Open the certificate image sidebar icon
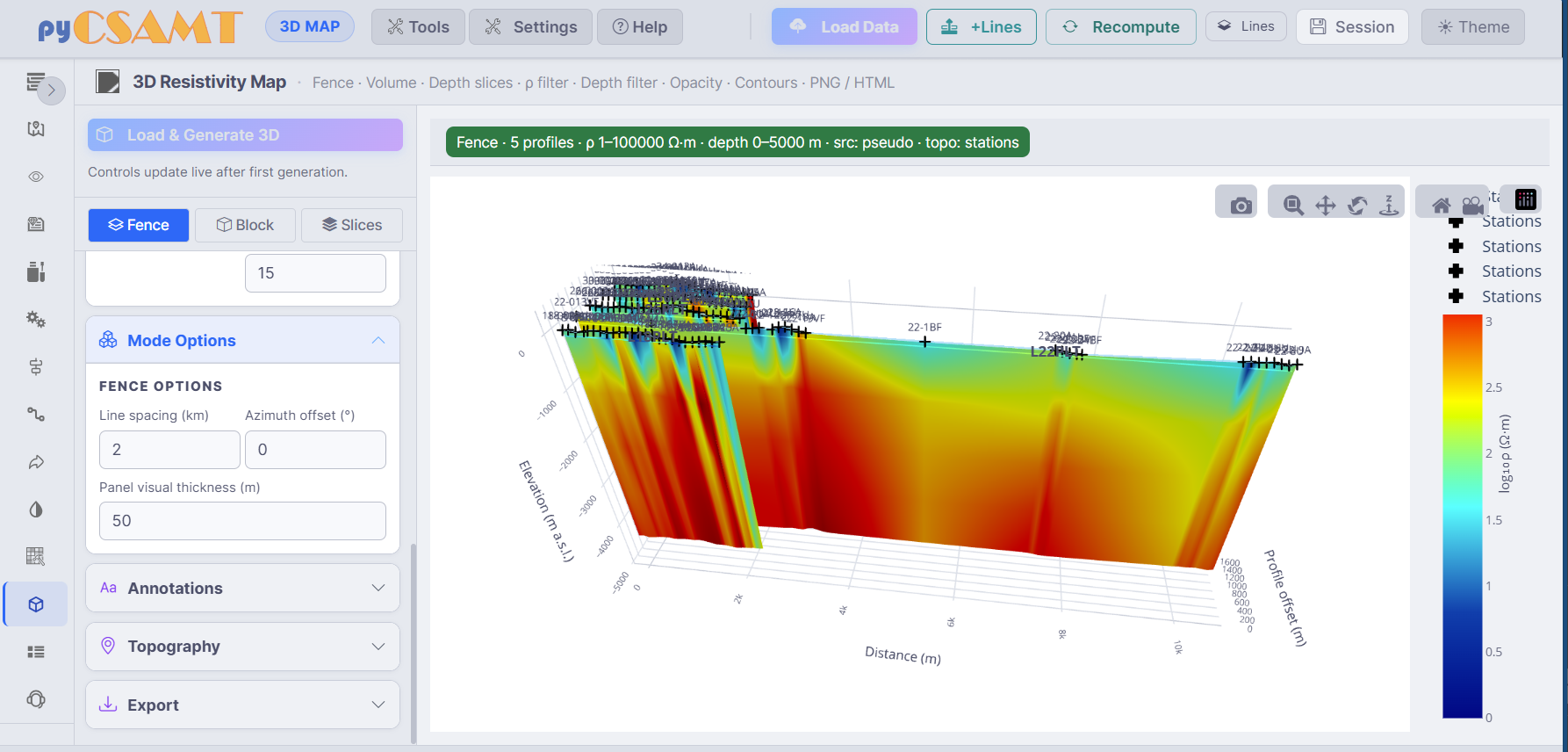Viewport: 1568px width, 752px height. (x=36, y=224)
